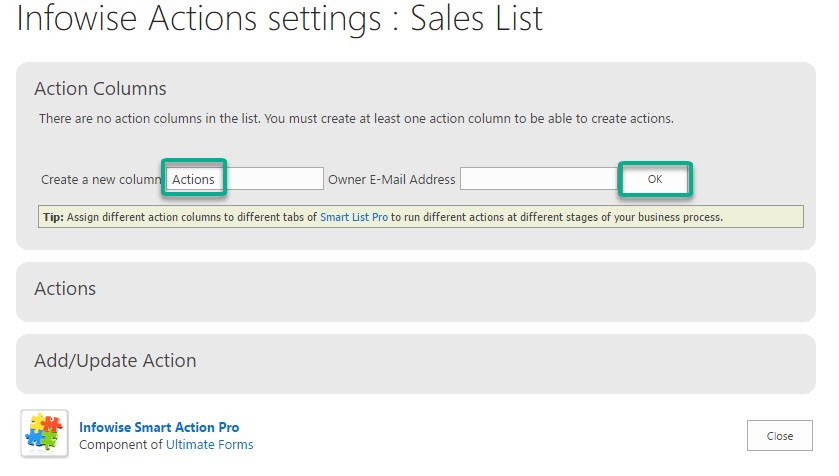
Task: Expand the Actions section header
Action: point(65,289)
